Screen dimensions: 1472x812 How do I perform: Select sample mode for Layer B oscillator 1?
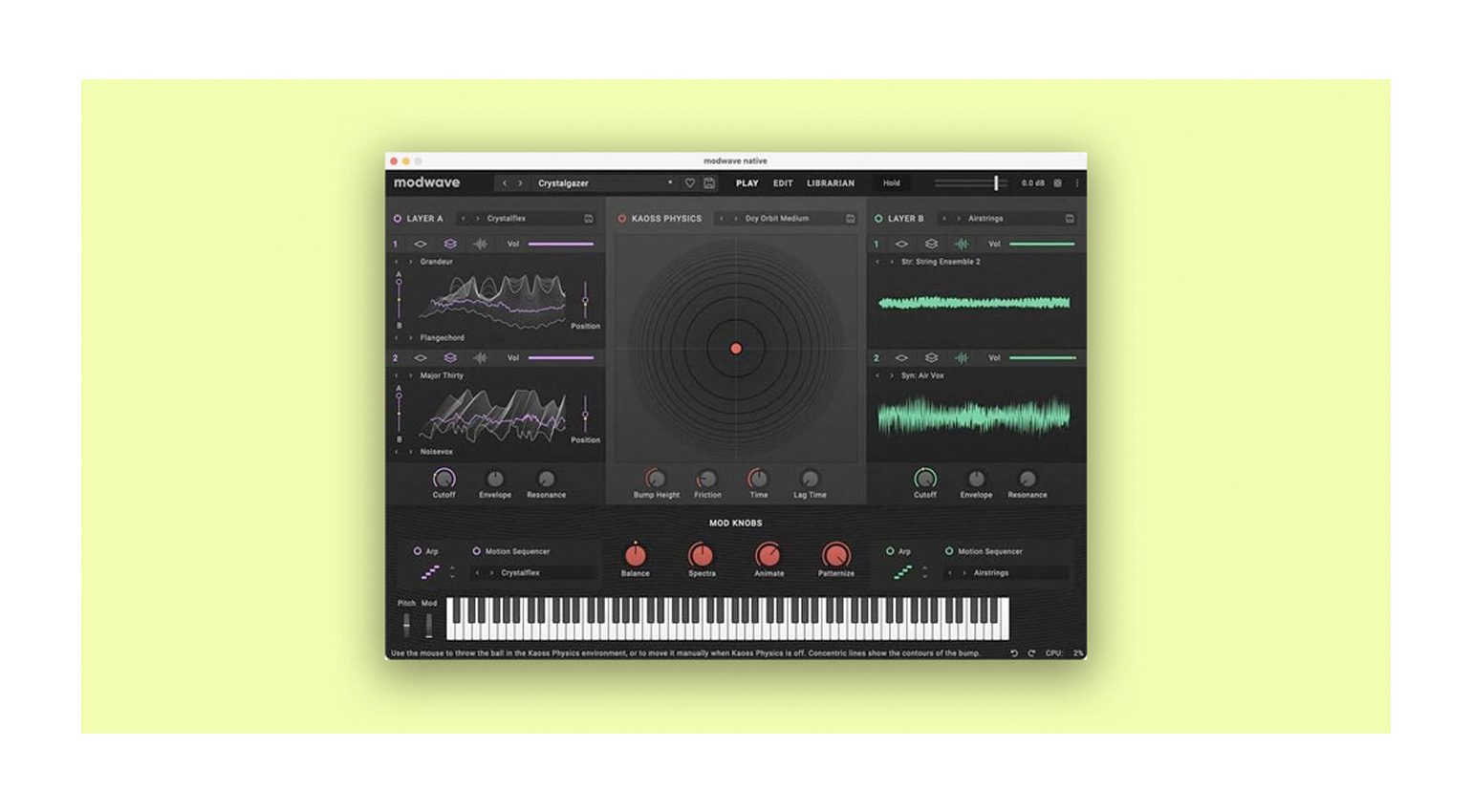[x=962, y=245]
